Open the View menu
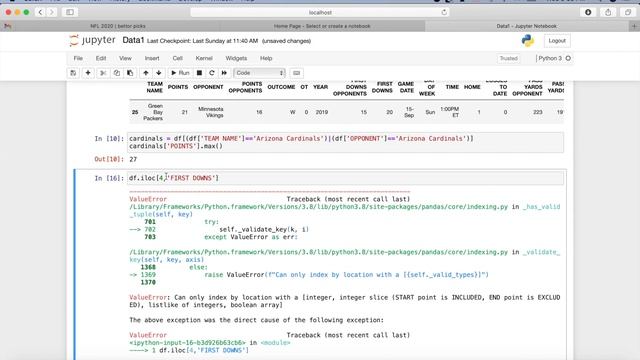This screenshot has height=360, width=640. [125, 58]
